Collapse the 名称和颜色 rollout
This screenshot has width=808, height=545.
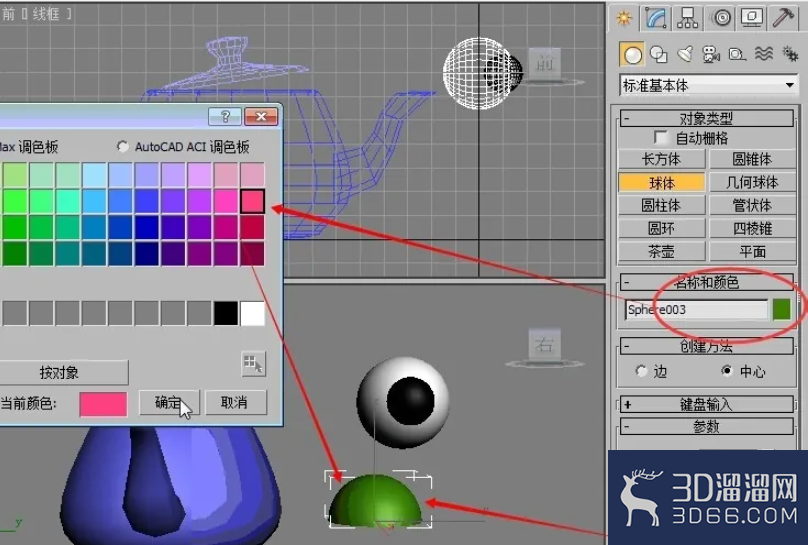(706, 282)
